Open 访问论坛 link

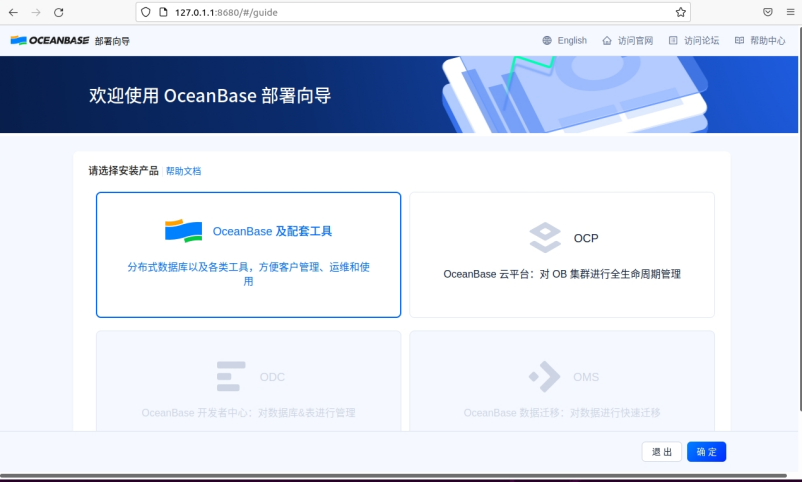pyautogui.click(x=702, y=40)
